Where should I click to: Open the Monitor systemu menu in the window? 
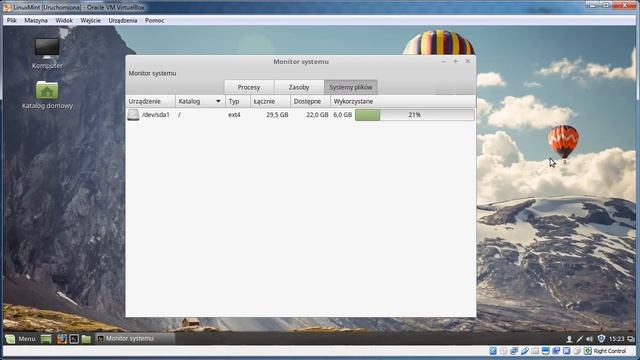click(152, 73)
